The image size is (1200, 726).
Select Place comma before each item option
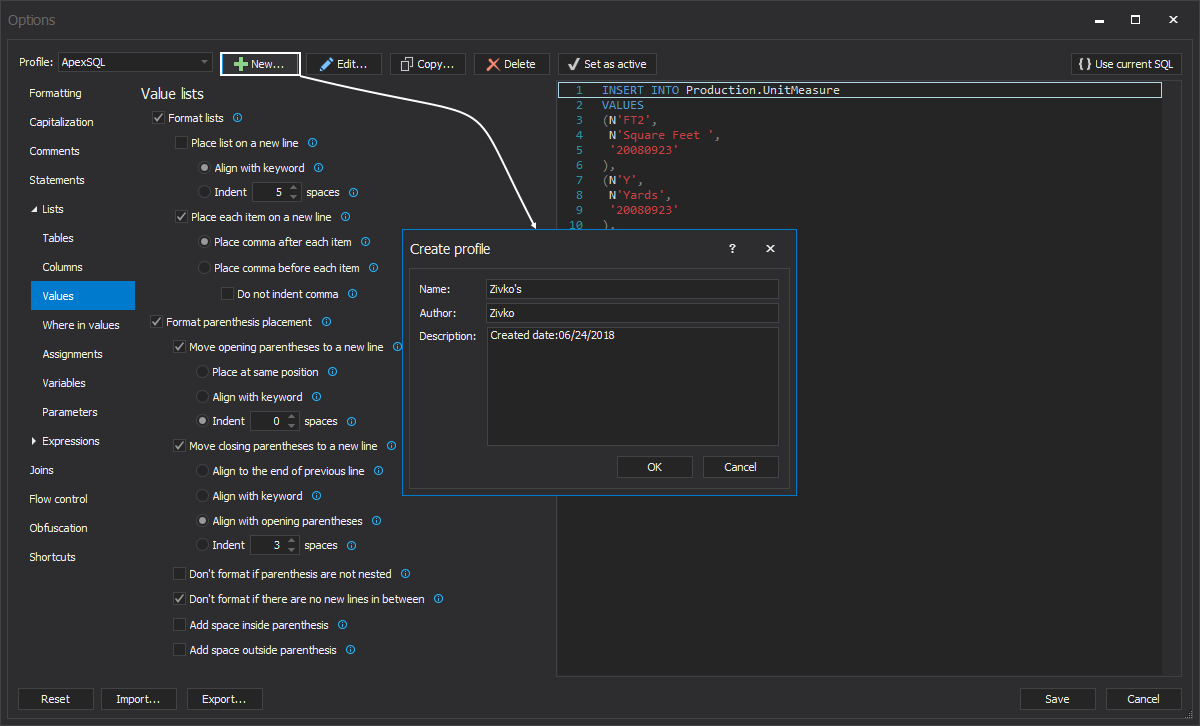tap(205, 268)
